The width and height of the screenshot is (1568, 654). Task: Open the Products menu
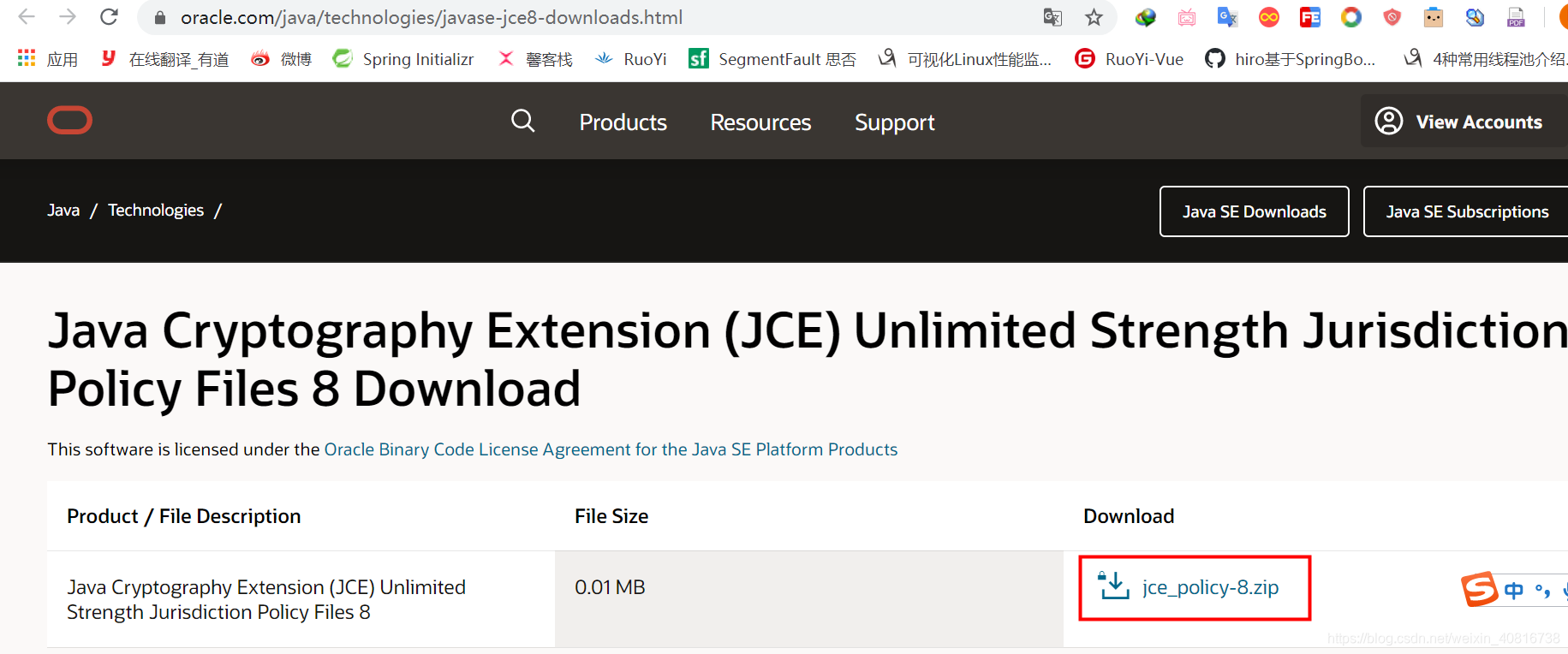(623, 122)
